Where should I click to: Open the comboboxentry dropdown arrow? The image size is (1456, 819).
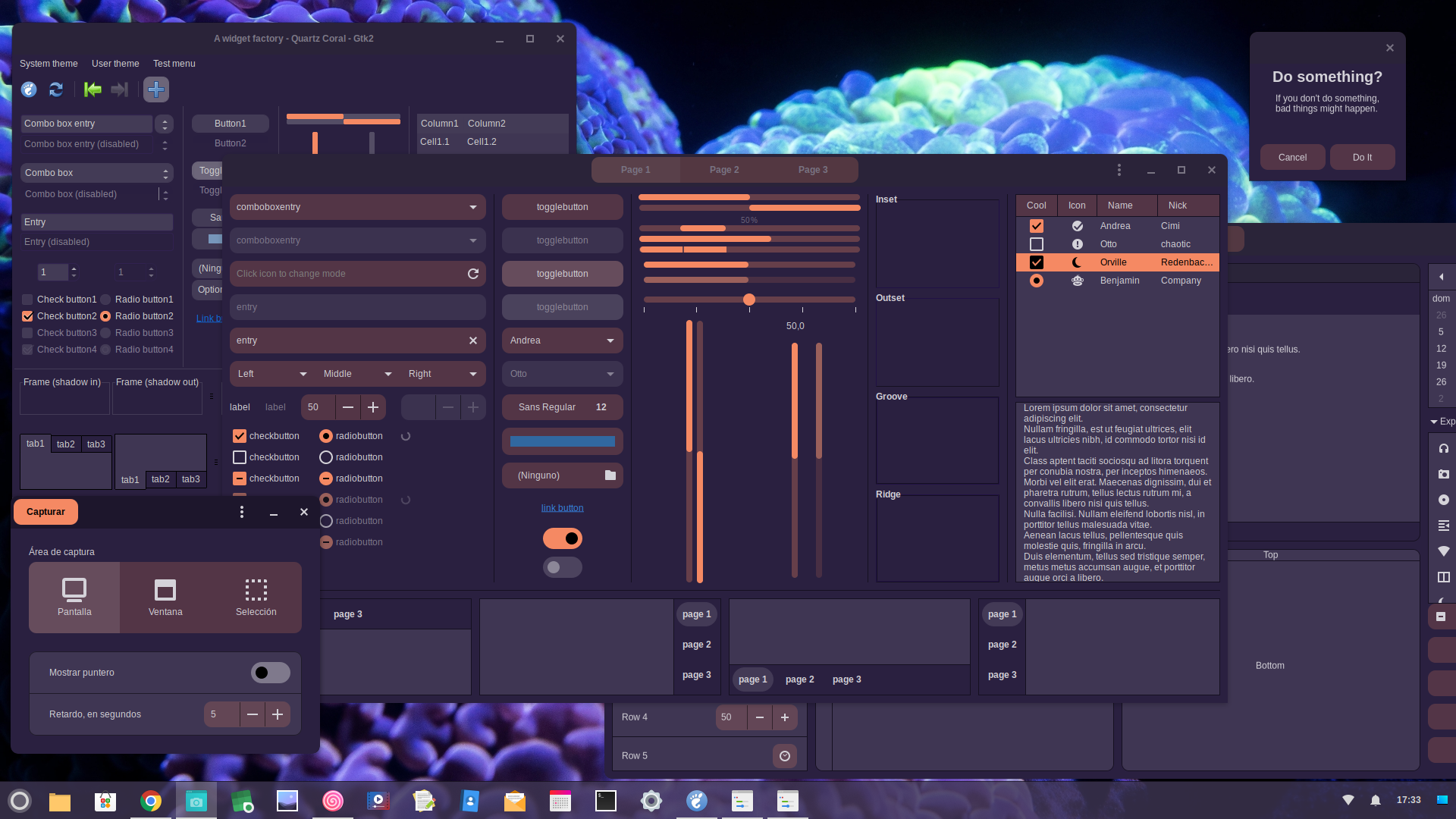(x=473, y=207)
